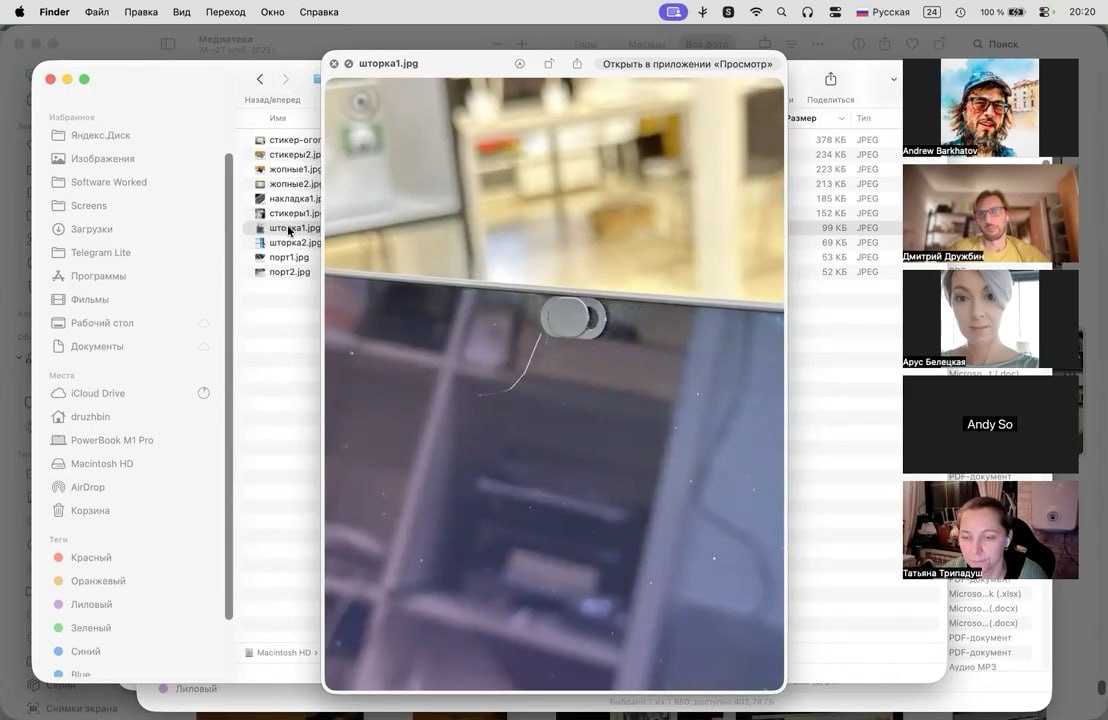1108x720 pixels.
Task: Sort files by the Тип column
Action: 864,118
